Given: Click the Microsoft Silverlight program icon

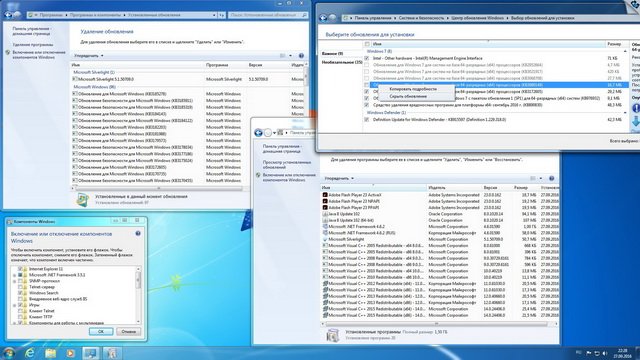Looking at the screenshot, I should click(325, 239).
